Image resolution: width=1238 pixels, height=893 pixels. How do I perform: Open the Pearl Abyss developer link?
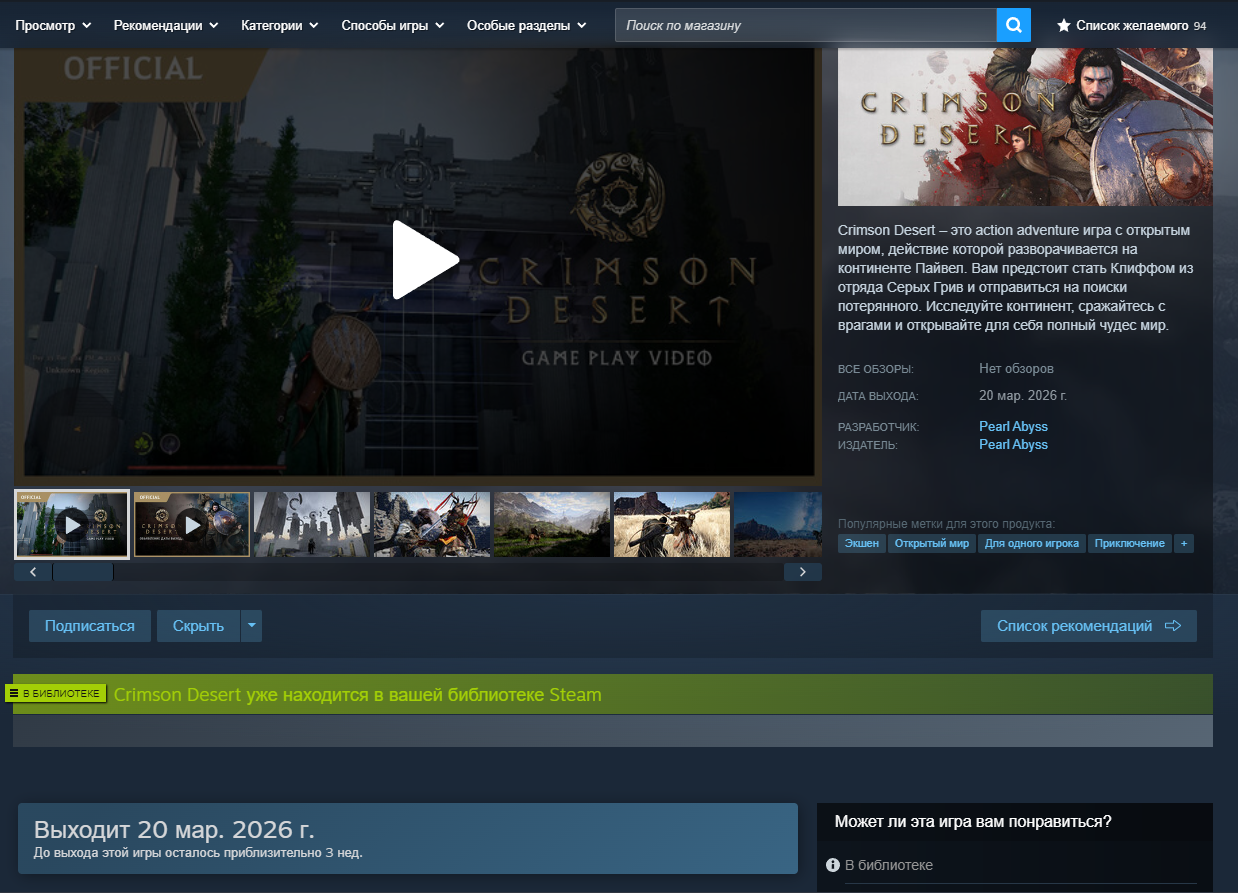click(x=1013, y=426)
